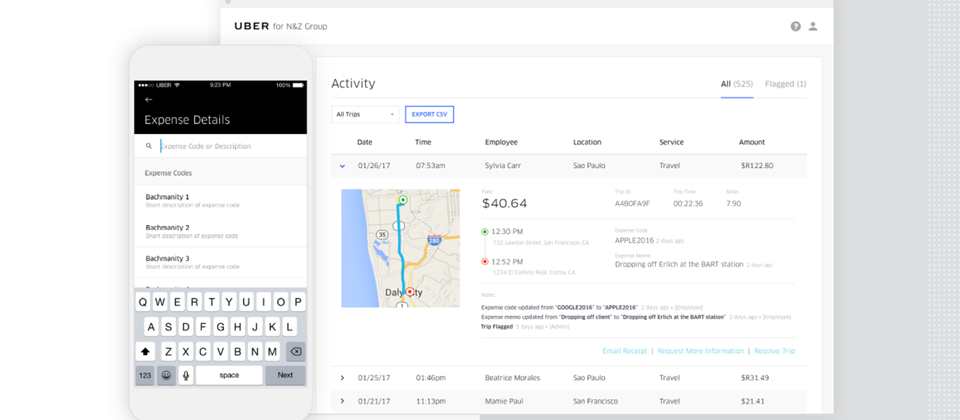Click the Employee column header
This screenshot has width=960, height=420.
click(501, 142)
